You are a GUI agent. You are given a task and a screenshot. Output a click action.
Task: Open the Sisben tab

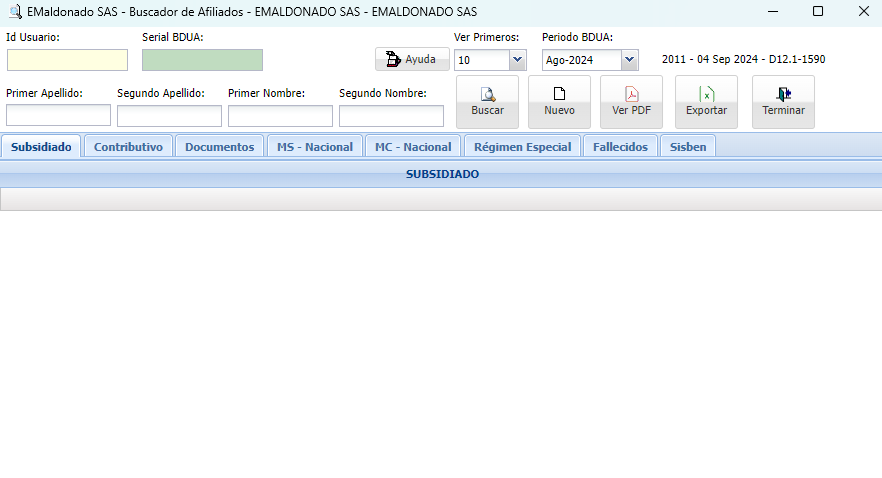[x=688, y=147]
